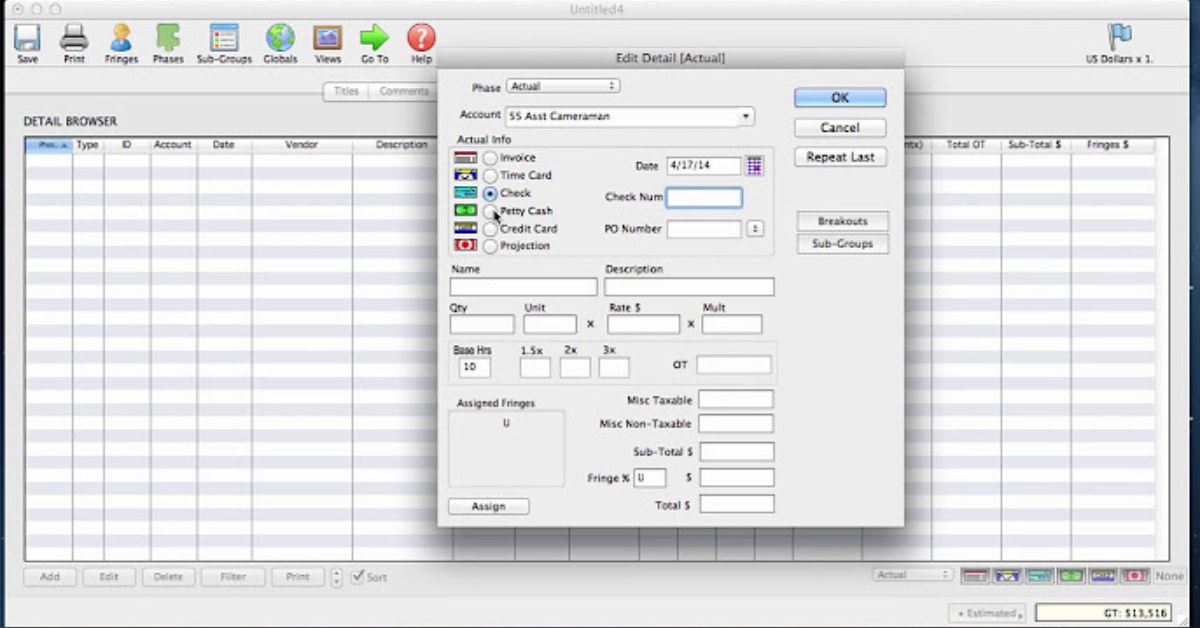Click the Projection icon in dialog

pyautogui.click(x=465, y=245)
